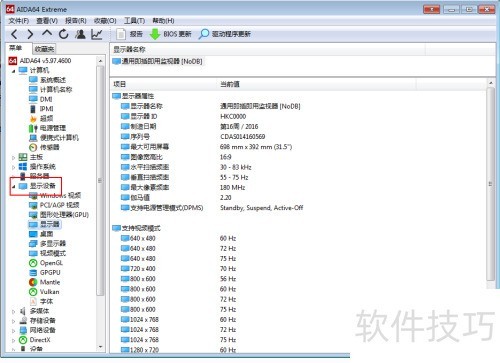Collapse the Display devices tree node

click(x=13, y=186)
